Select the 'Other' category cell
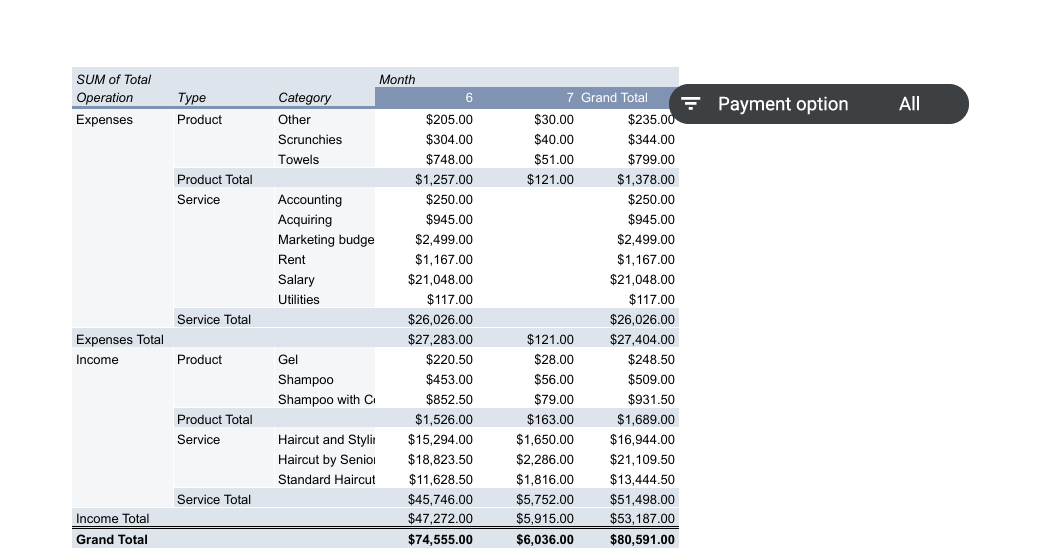 pyautogui.click(x=294, y=119)
